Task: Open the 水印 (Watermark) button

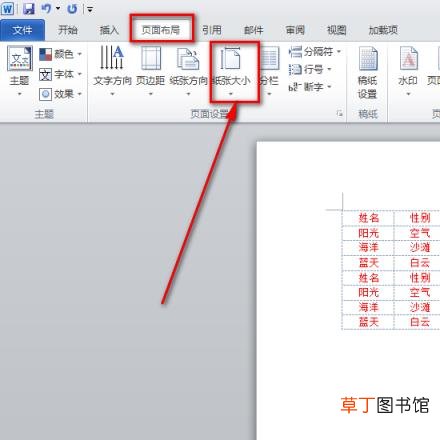Action: [408, 71]
